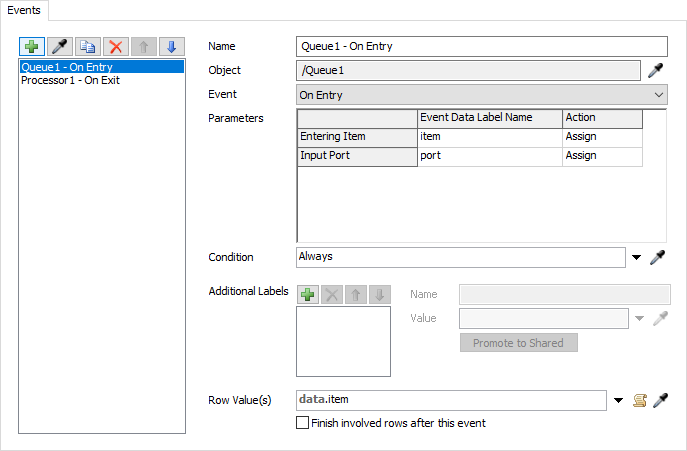Image resolution: width=687 pixels, height=451 pixels.
Task: Expand the Condition dropdown arrow
Action: click(x=636, y=258)
